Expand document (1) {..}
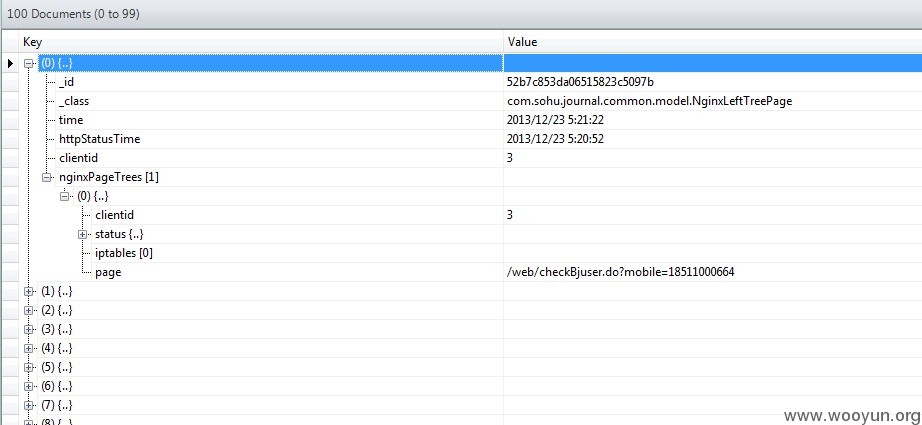922x425 pixels. coord(28,291)
